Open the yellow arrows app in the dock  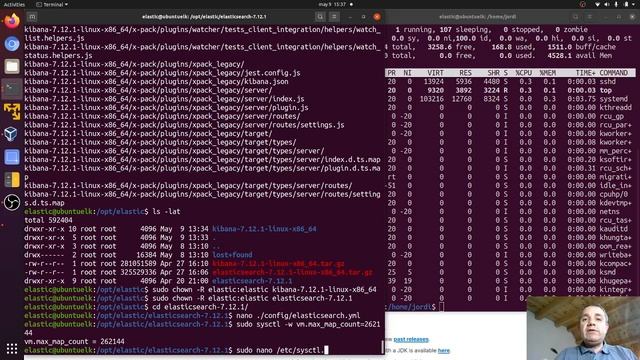pos(12,111)
